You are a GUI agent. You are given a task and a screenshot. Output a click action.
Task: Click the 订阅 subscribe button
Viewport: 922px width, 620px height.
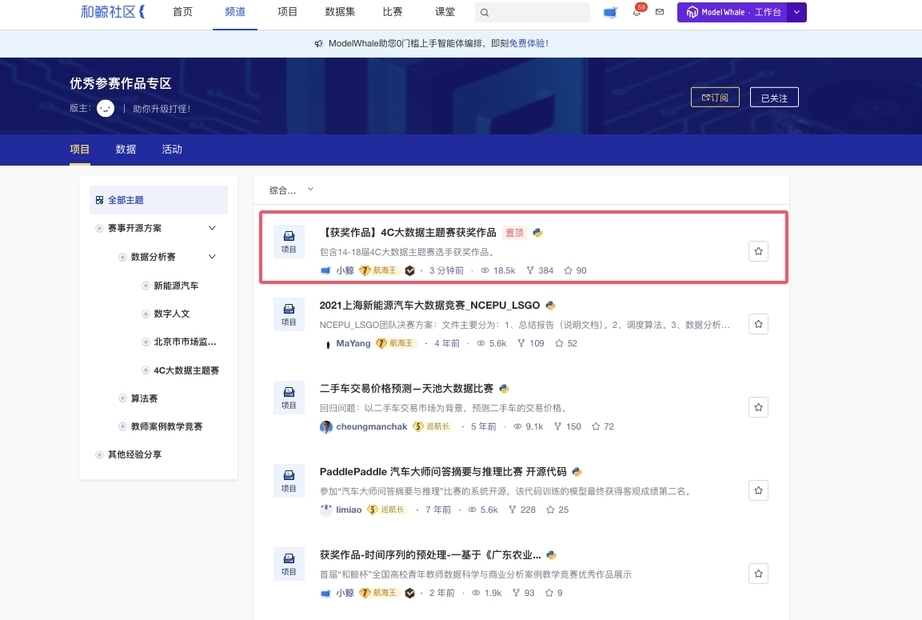715,97
